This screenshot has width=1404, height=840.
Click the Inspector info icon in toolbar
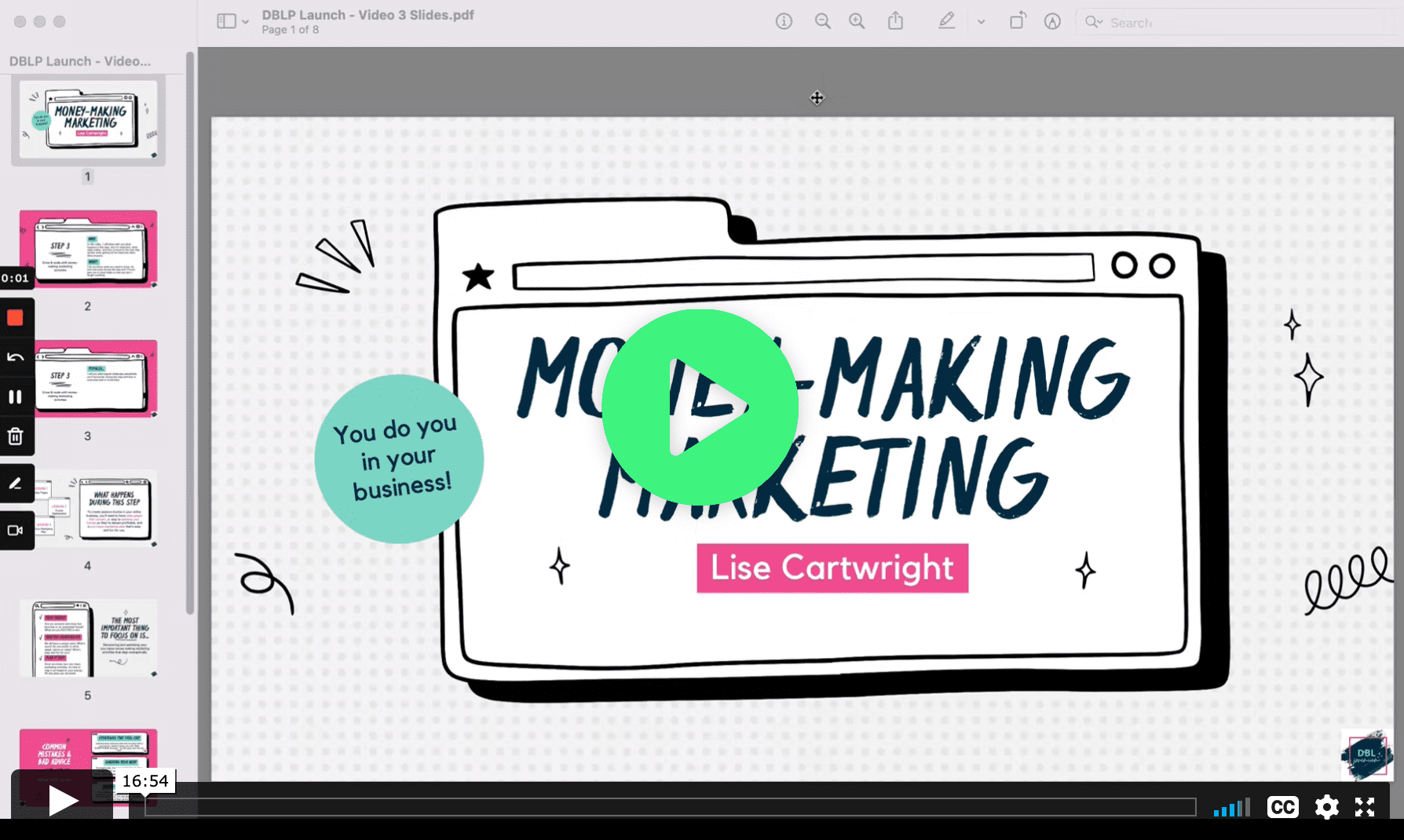click(x=783, y=22)
